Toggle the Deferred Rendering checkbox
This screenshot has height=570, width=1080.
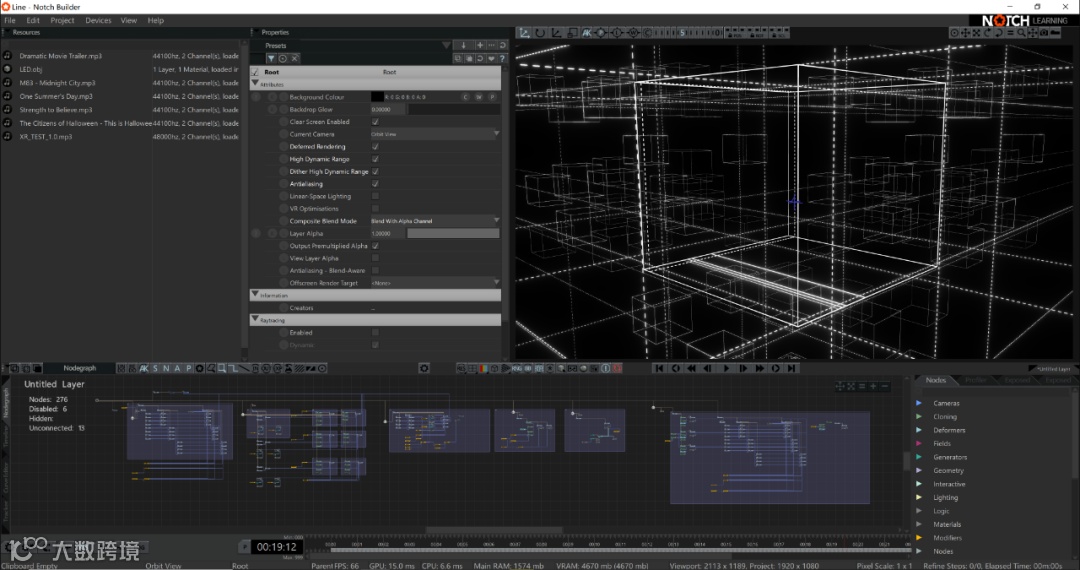(x=375, y=147)
